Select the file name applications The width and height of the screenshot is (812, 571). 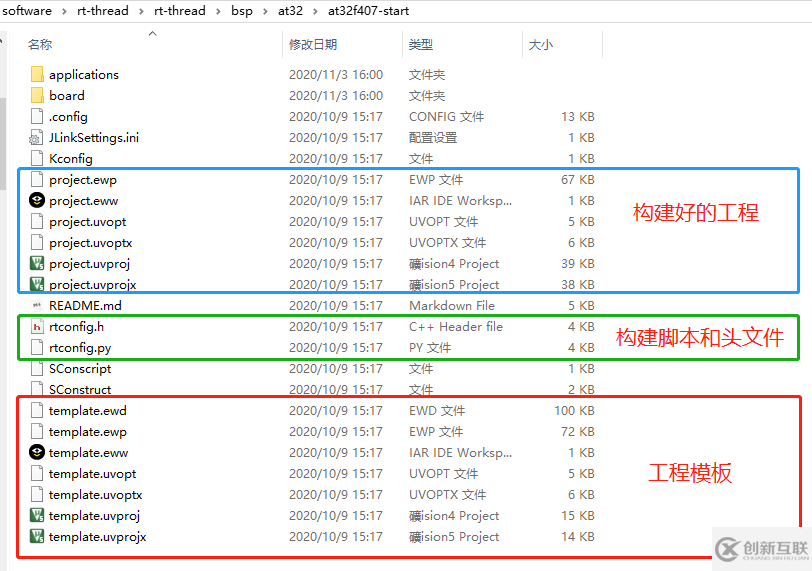[x=84, y=75]
